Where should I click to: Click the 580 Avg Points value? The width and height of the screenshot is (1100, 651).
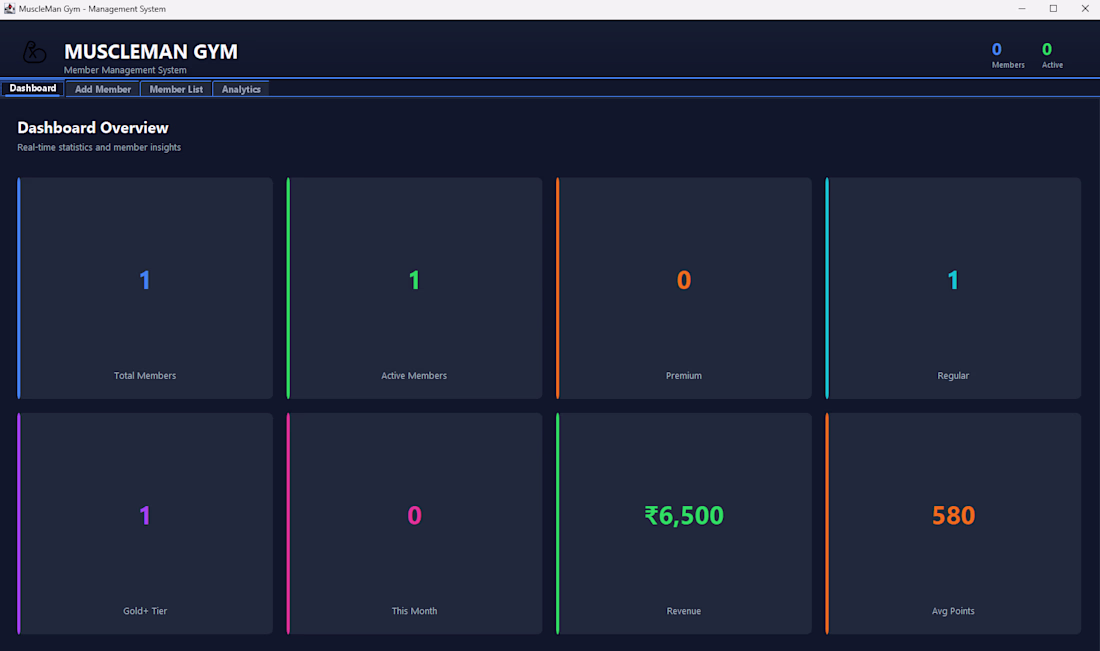(x=953, y=516)
